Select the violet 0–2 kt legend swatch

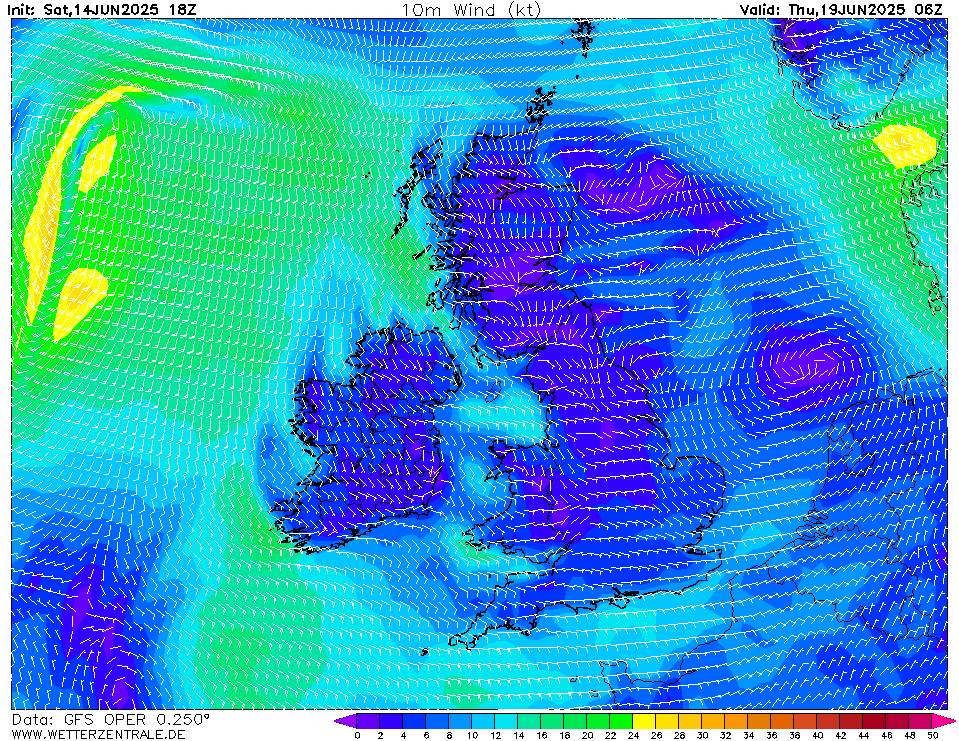[x=368, y=721]
